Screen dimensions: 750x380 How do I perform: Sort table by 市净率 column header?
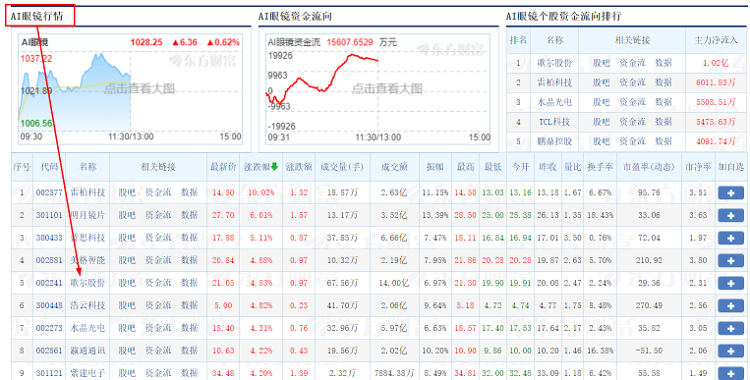point(698,167)
